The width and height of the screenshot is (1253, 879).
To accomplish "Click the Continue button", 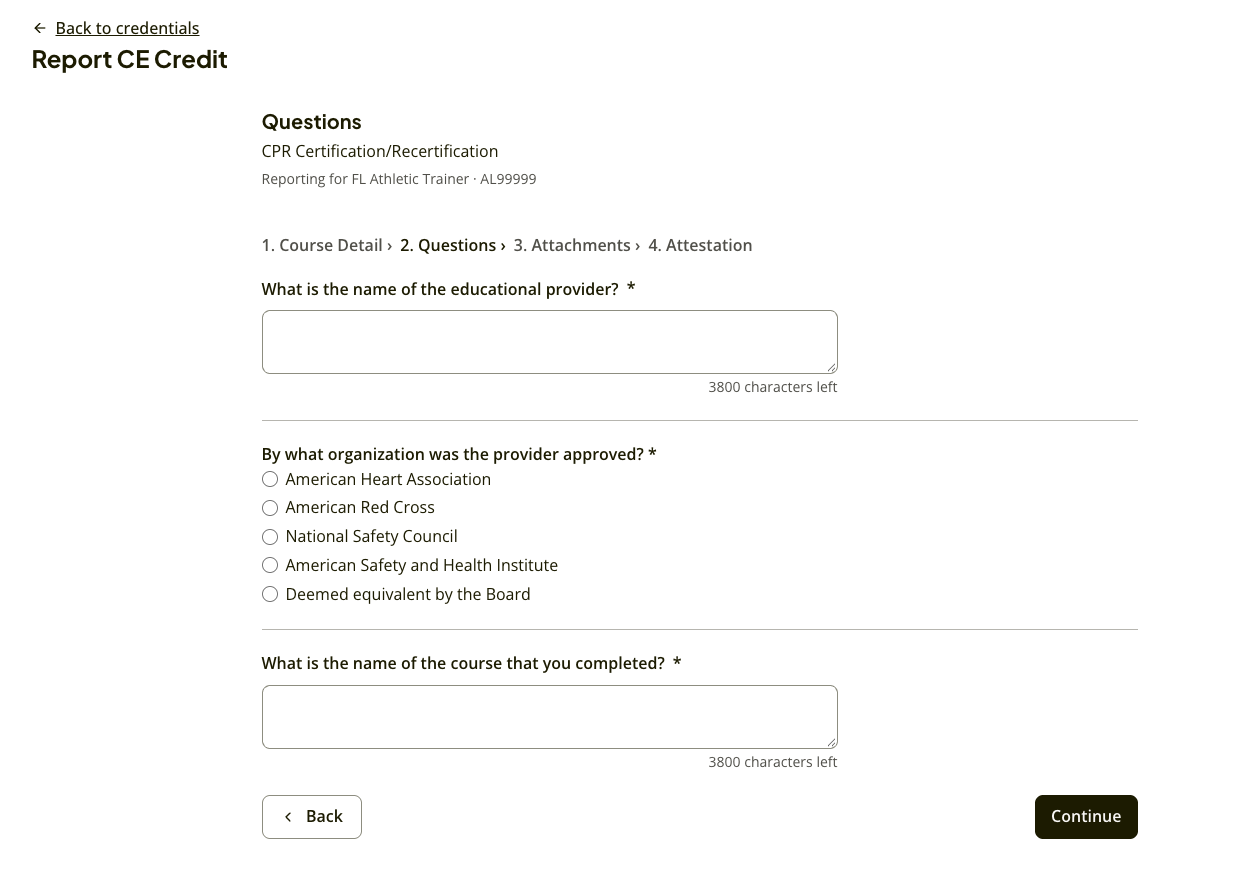I will [1086, 817].
